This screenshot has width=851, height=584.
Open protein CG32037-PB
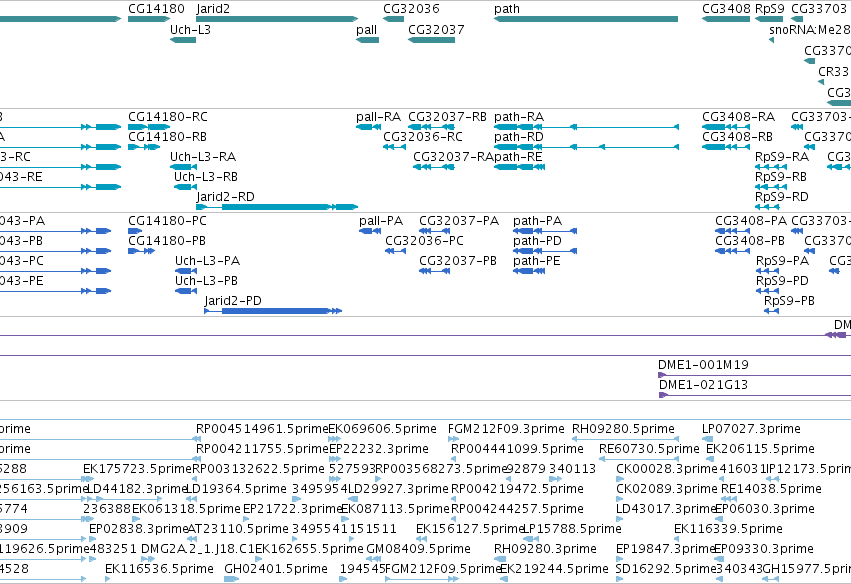pos(458,261)
